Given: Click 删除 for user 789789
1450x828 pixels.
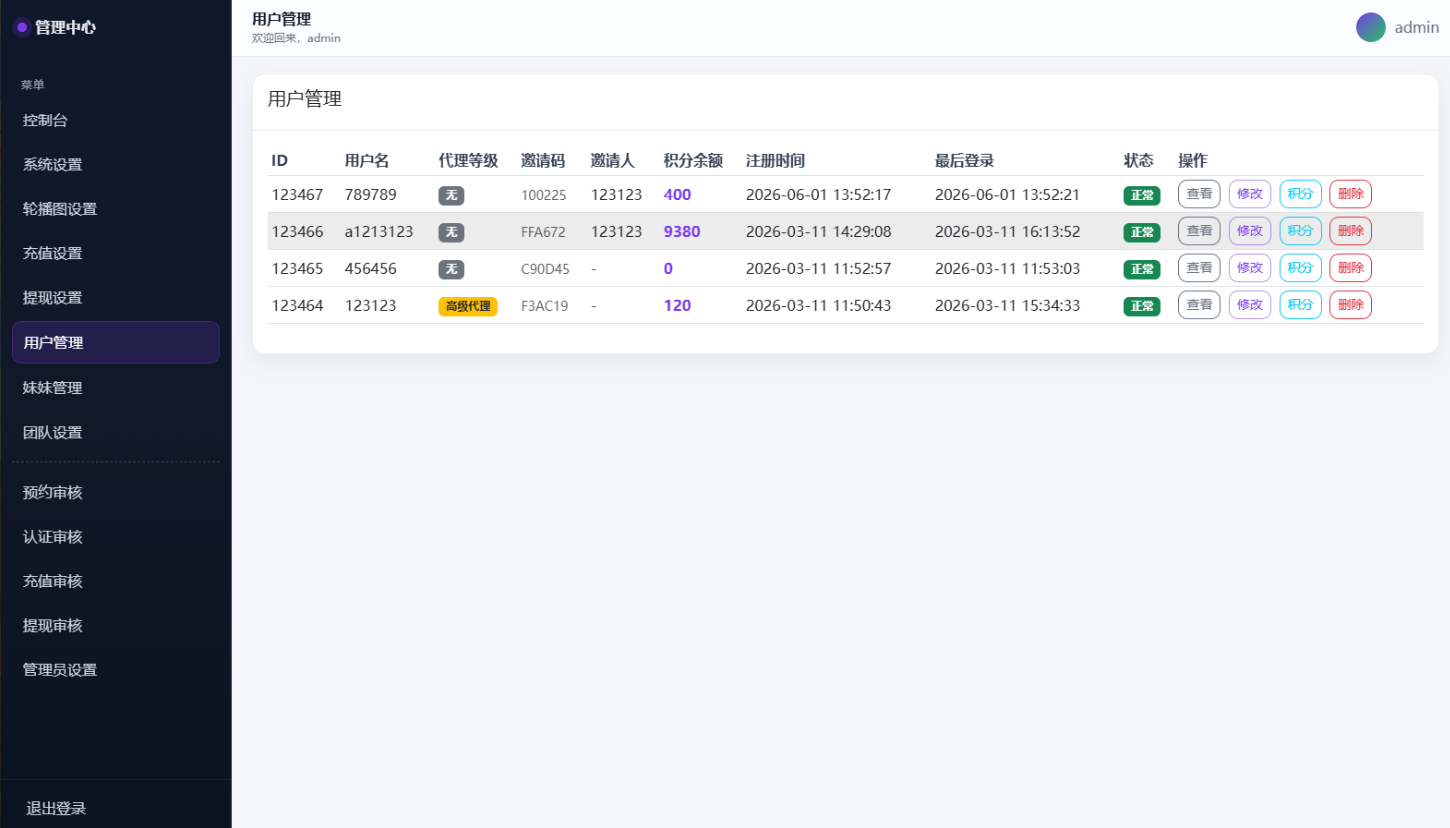Looking at the screenshot, I should pos(1350,194).
